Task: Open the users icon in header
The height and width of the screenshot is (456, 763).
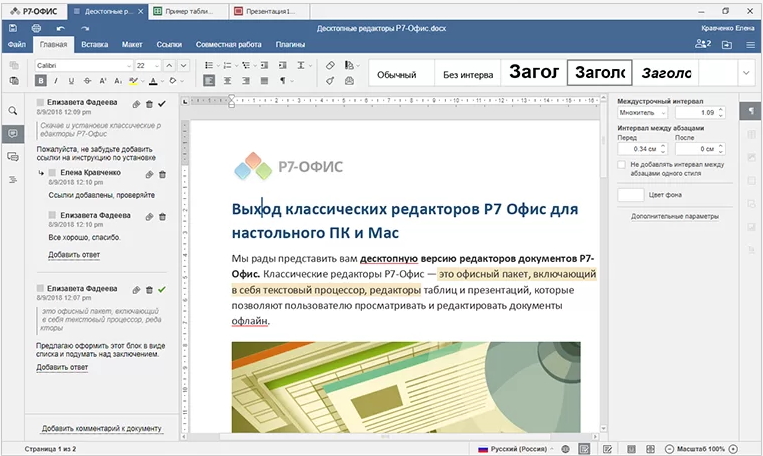Action: point(703,44)
